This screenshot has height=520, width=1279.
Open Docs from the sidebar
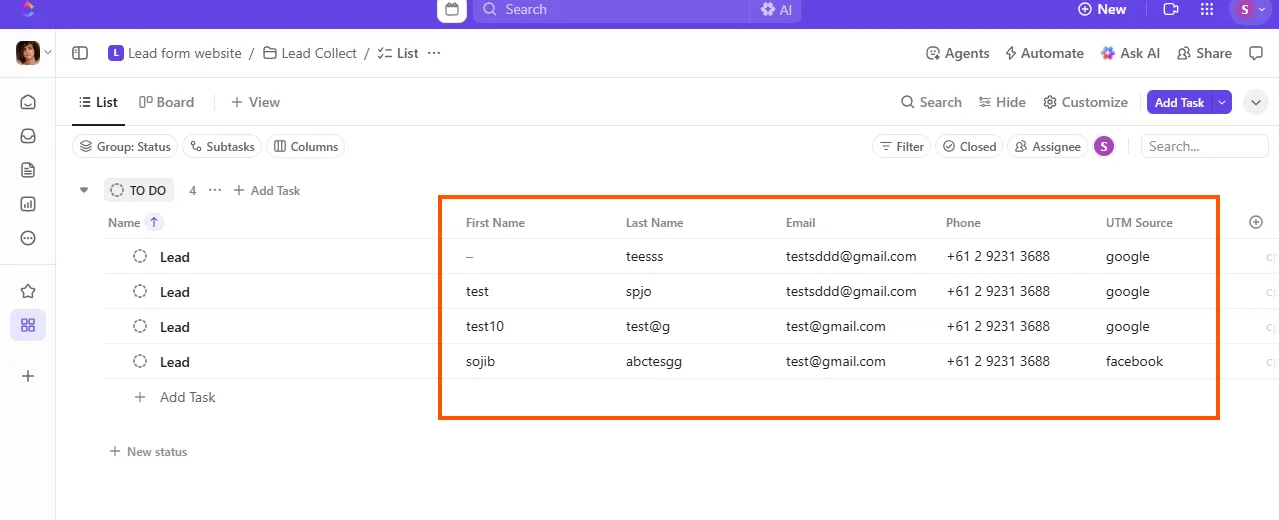(x=28, y=170)
